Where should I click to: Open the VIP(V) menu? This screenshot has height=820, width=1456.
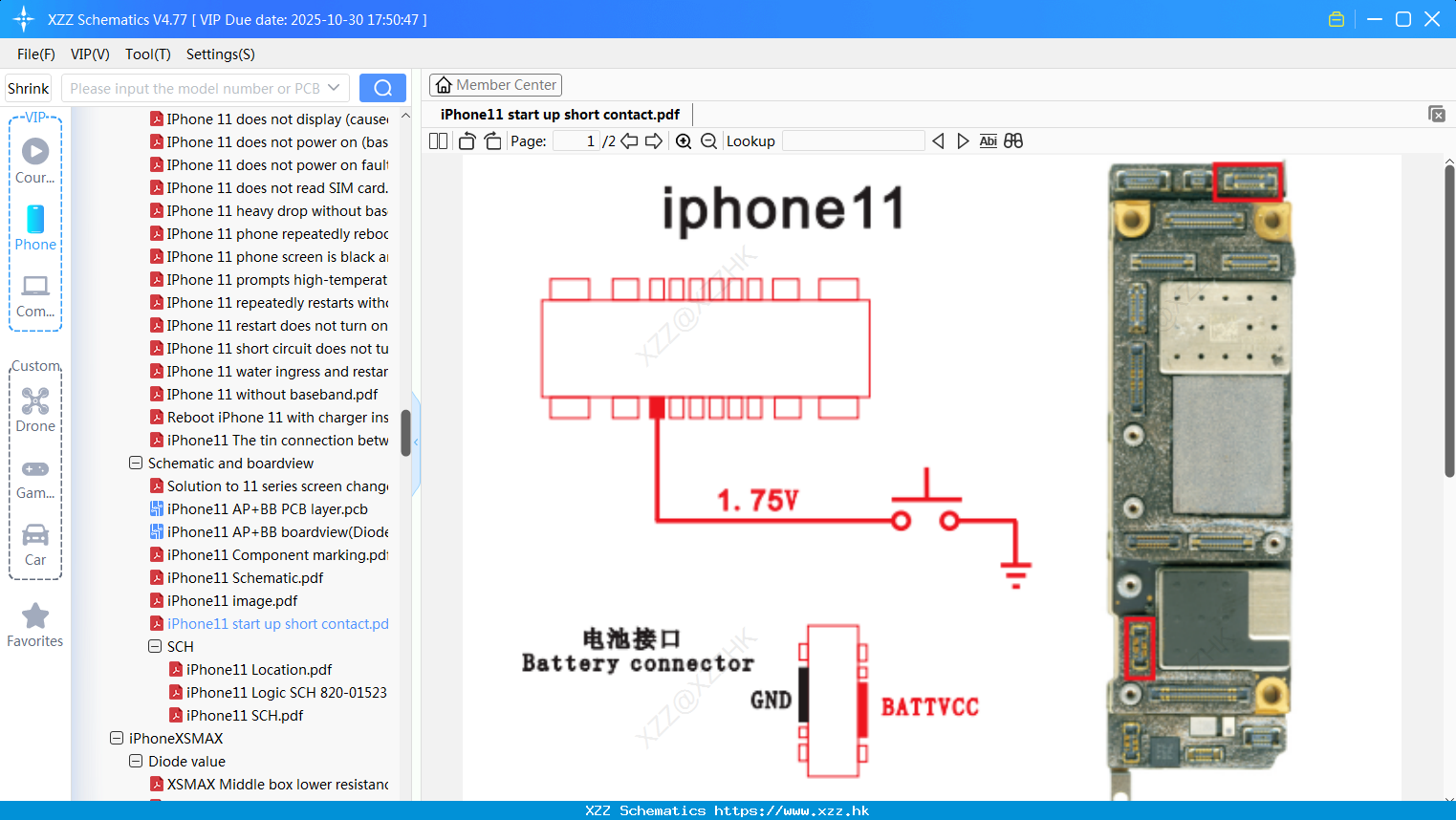pyautogui.click(x=90, y=54)
